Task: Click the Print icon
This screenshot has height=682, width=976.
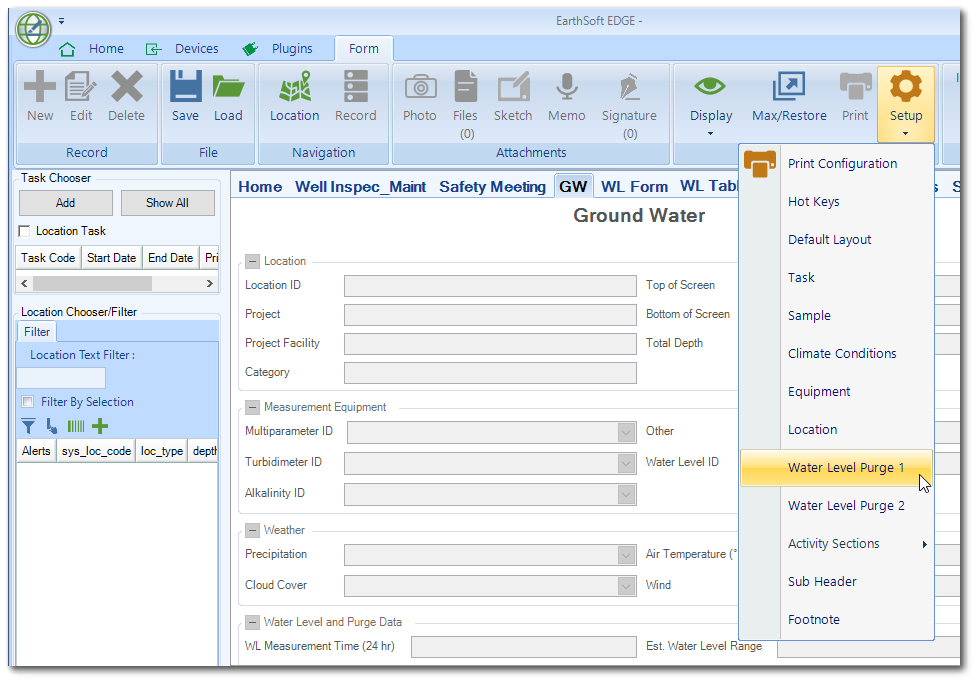Action: (x=854, y=95)
